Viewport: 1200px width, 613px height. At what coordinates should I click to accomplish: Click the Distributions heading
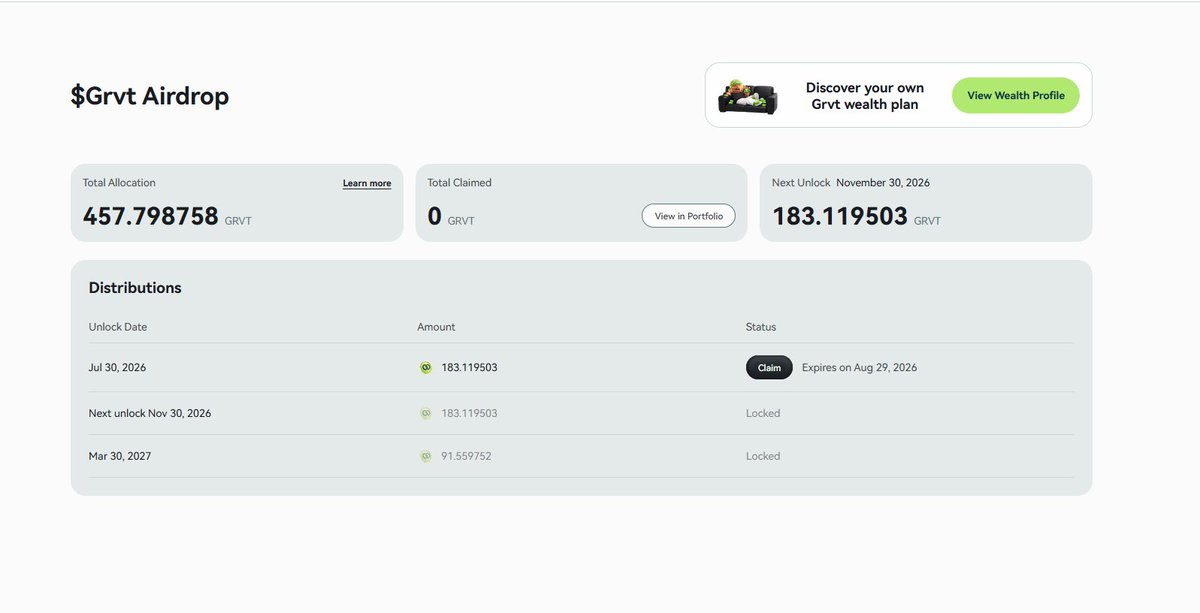click(135, 288)
